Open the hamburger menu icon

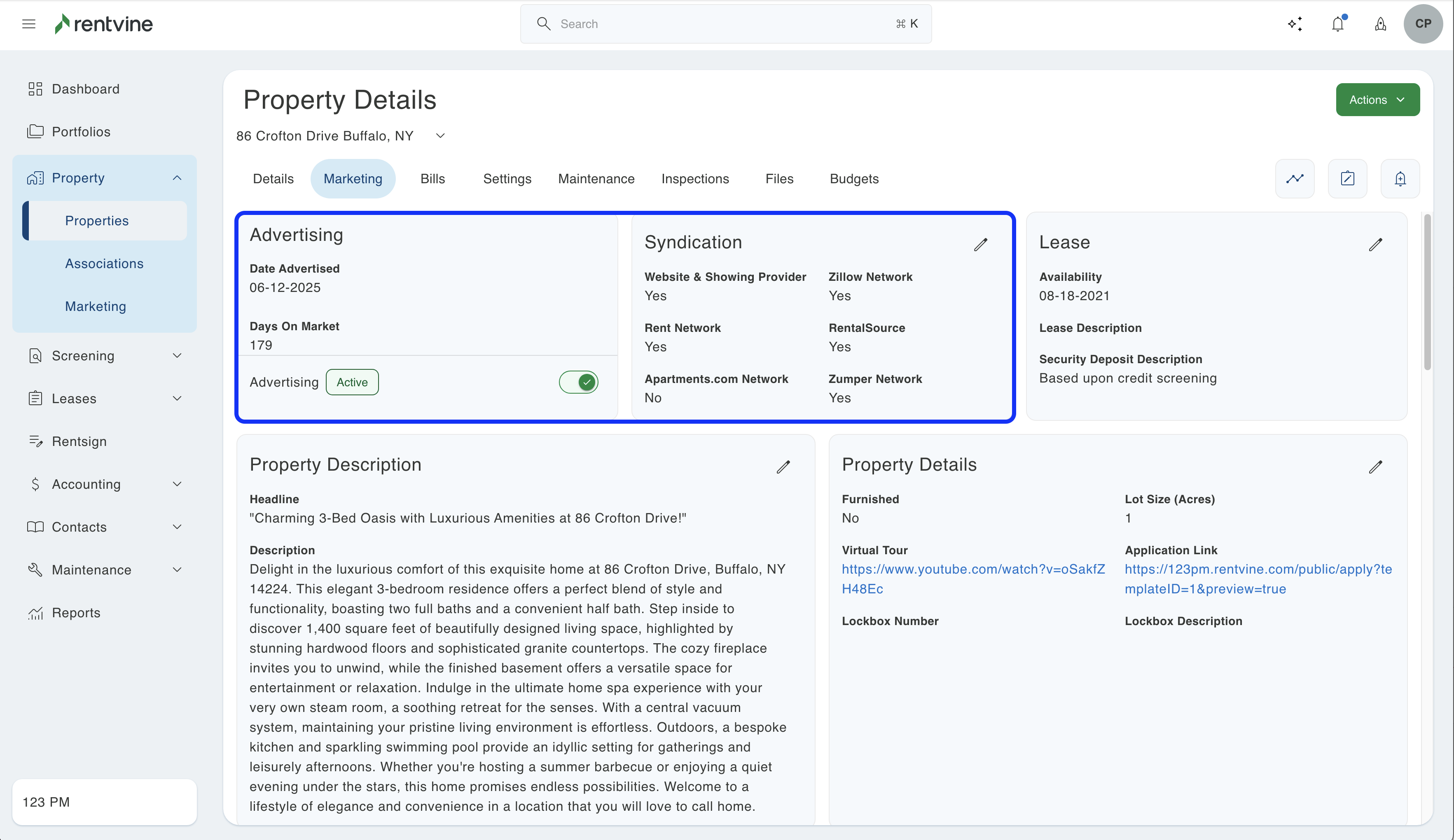29,23
